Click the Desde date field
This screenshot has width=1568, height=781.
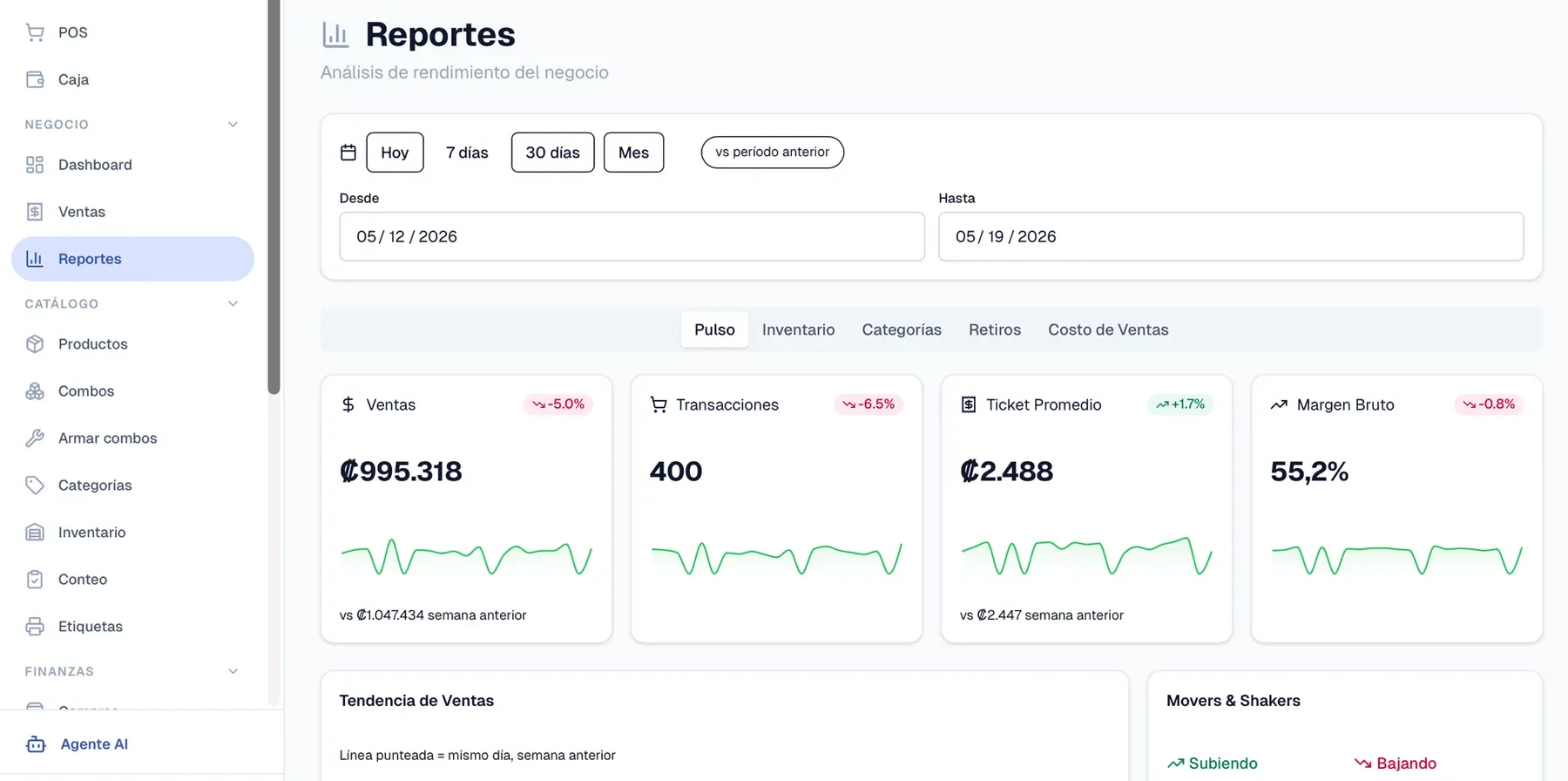click(632, 236)
